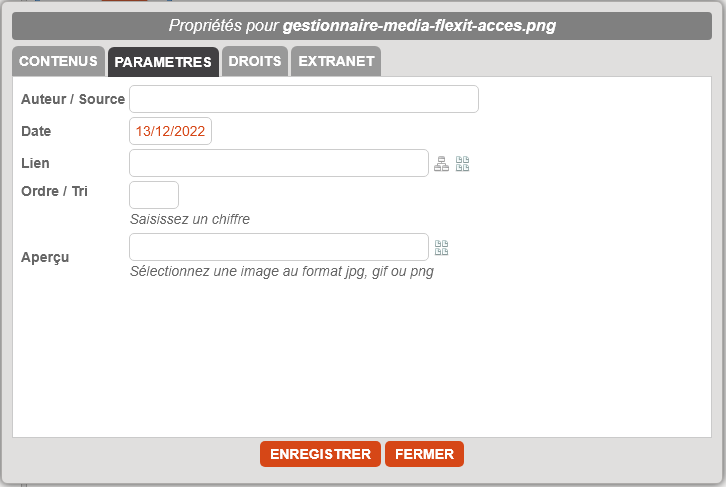Click the dialog title bar text
The image size is (726, 487).
pyautogui.click(x=362, y=26)
